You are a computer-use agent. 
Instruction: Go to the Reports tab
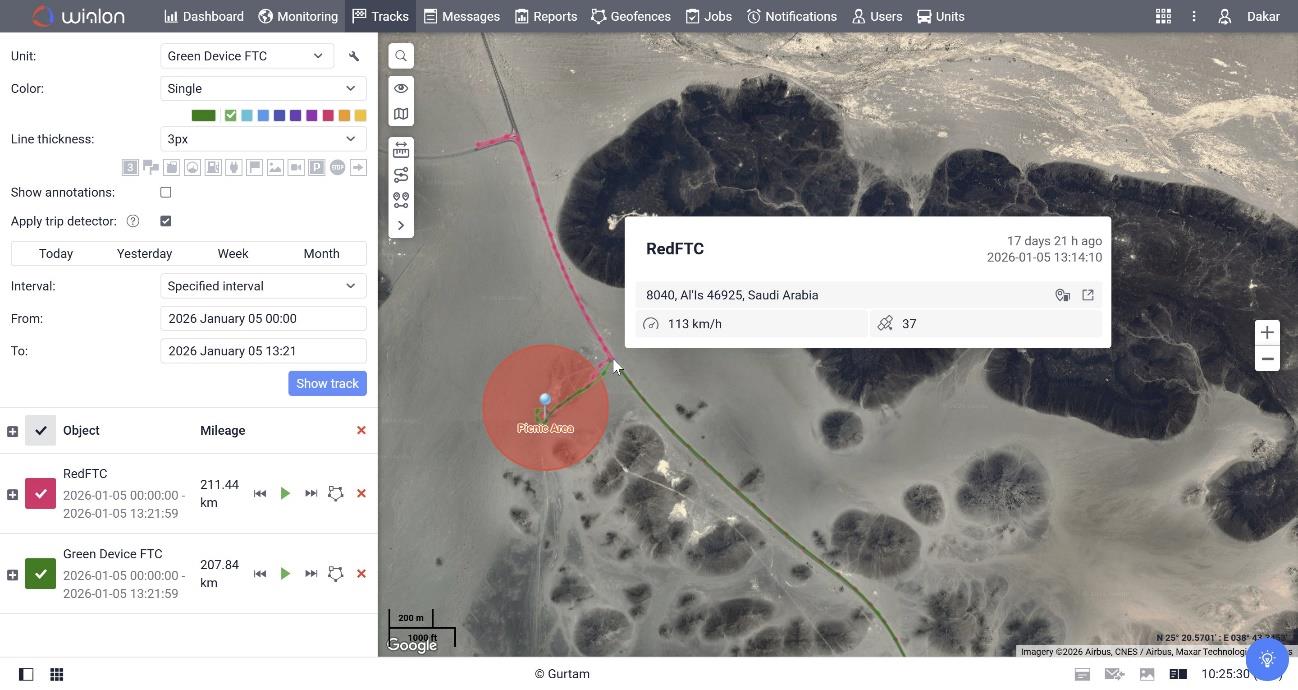point(546,16)
